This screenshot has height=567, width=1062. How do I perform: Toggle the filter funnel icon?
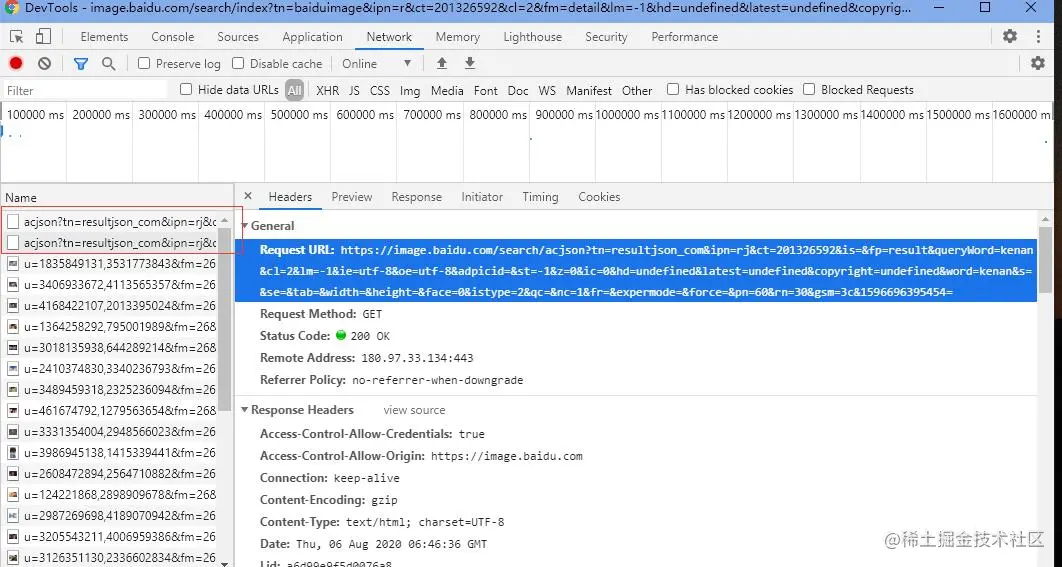point(81,64)
